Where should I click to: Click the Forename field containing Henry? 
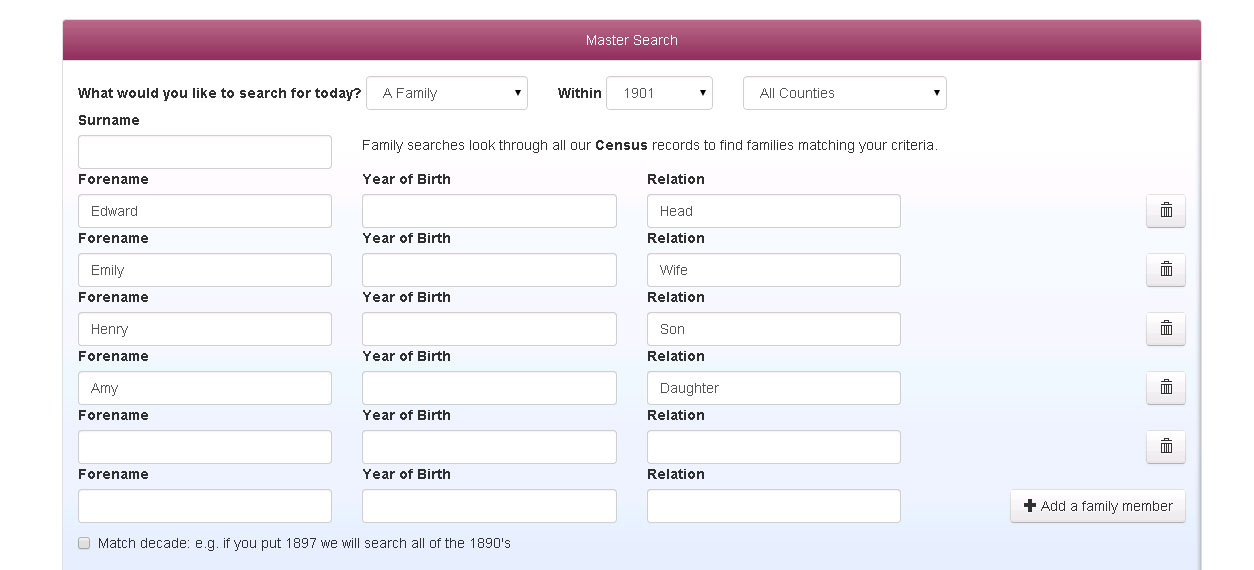click(x=205, y=329)
